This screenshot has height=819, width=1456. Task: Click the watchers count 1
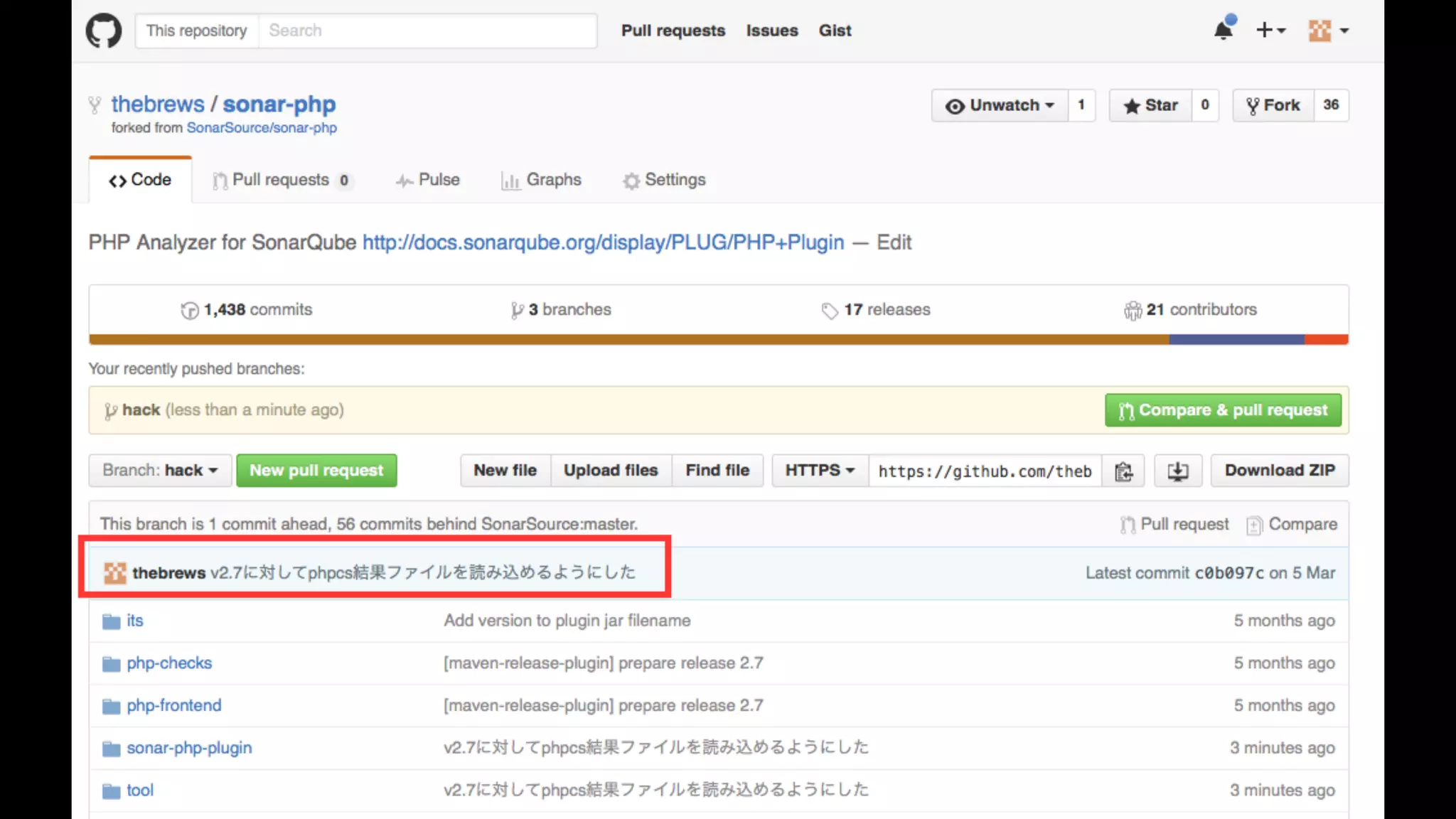[1081, 105]
